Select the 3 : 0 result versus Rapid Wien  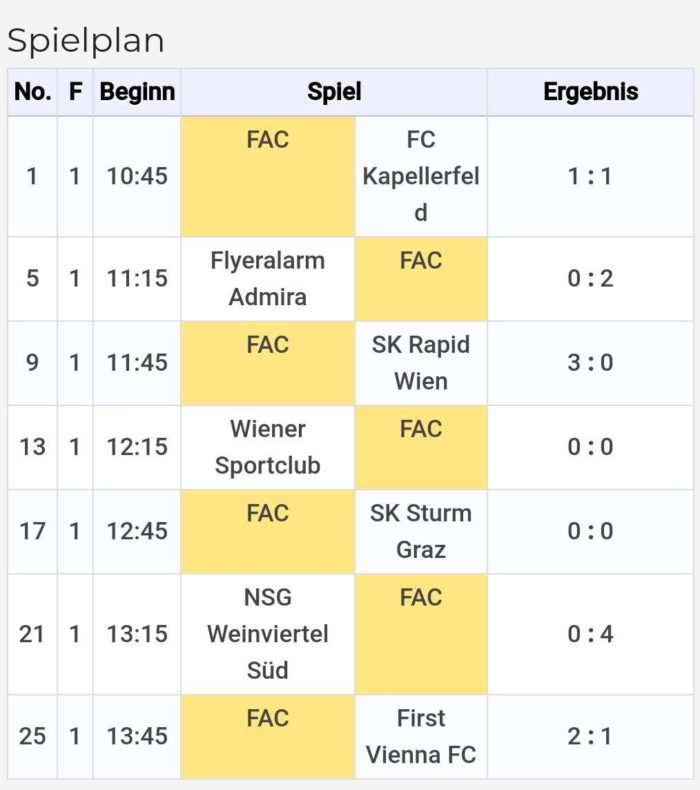590,363
